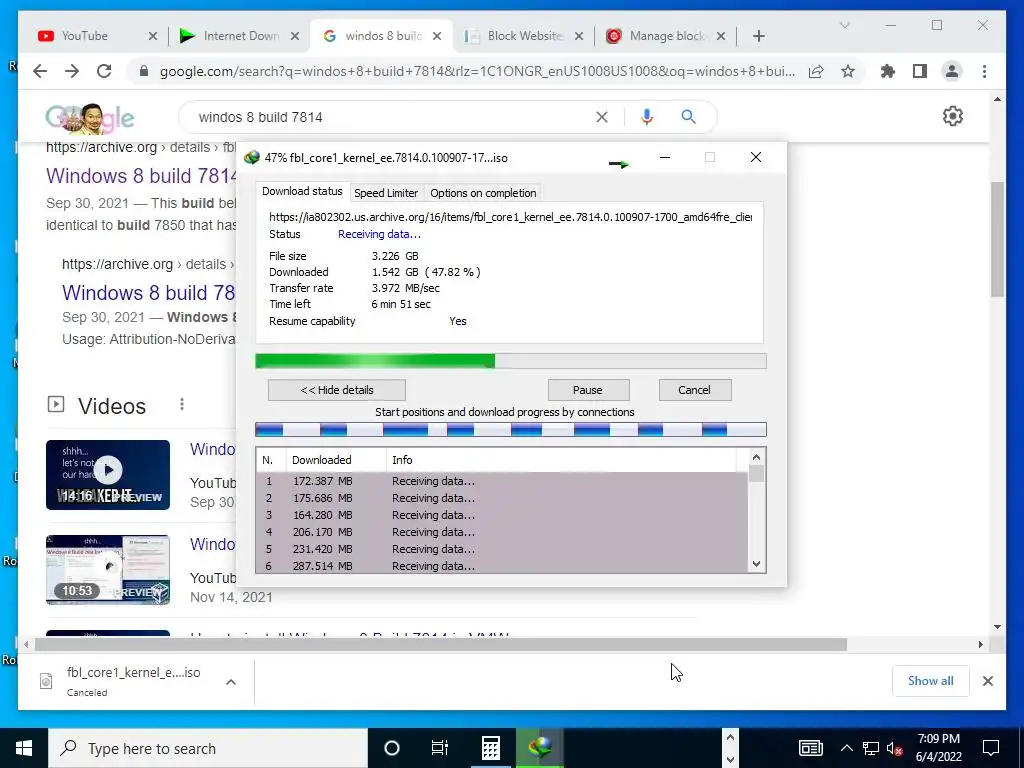Screen dimensions: 1024x768
Task: Click muted volume tray icon
Action: [895, 748]
